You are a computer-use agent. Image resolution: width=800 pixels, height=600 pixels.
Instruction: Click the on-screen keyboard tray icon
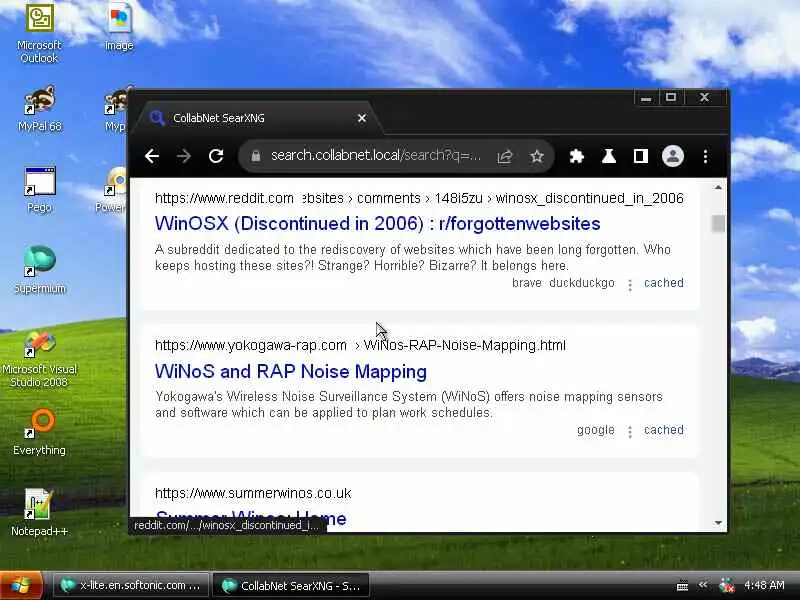coord(682,586)
